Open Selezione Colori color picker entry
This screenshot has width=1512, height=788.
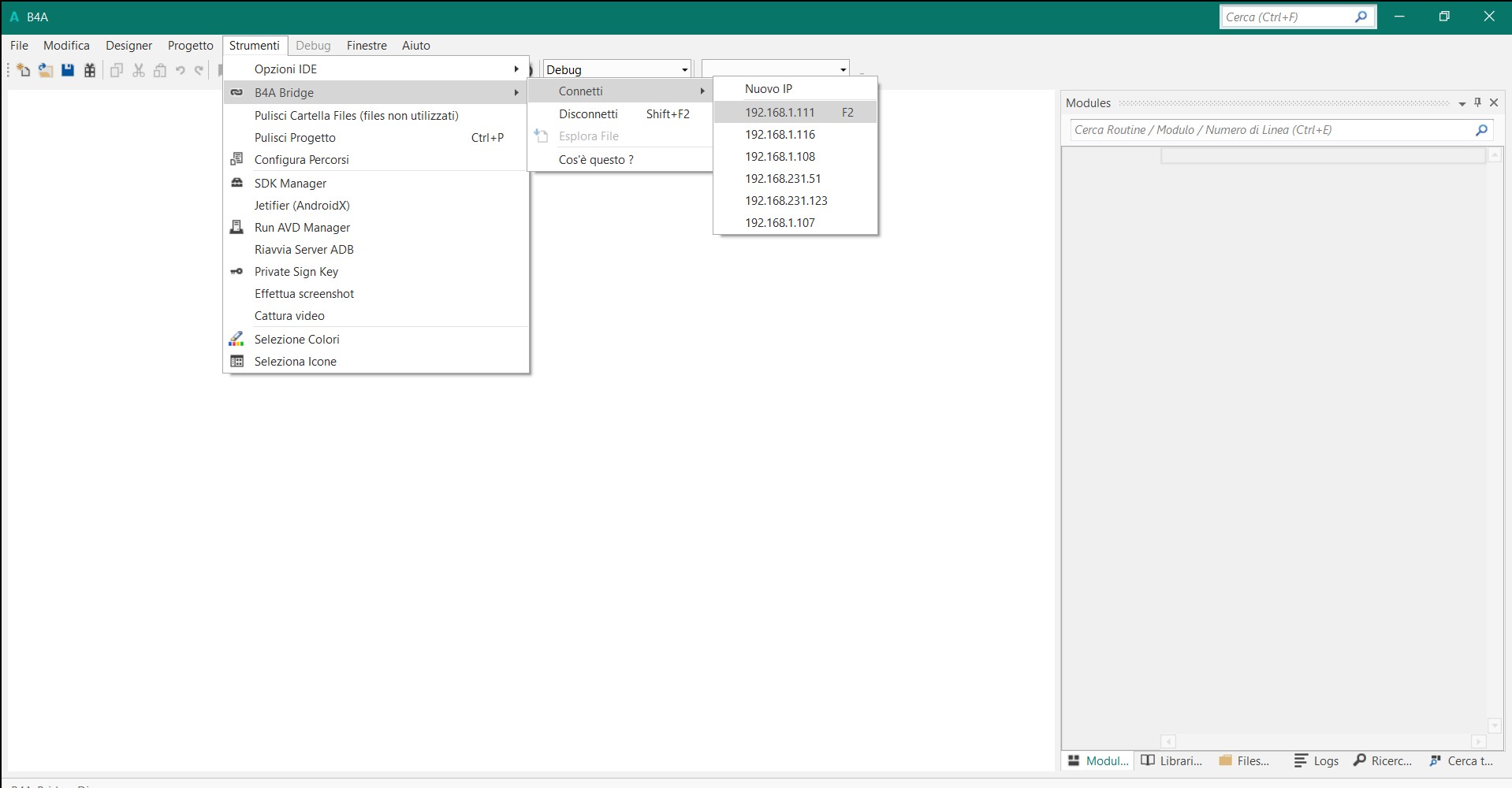click(376, 340)
